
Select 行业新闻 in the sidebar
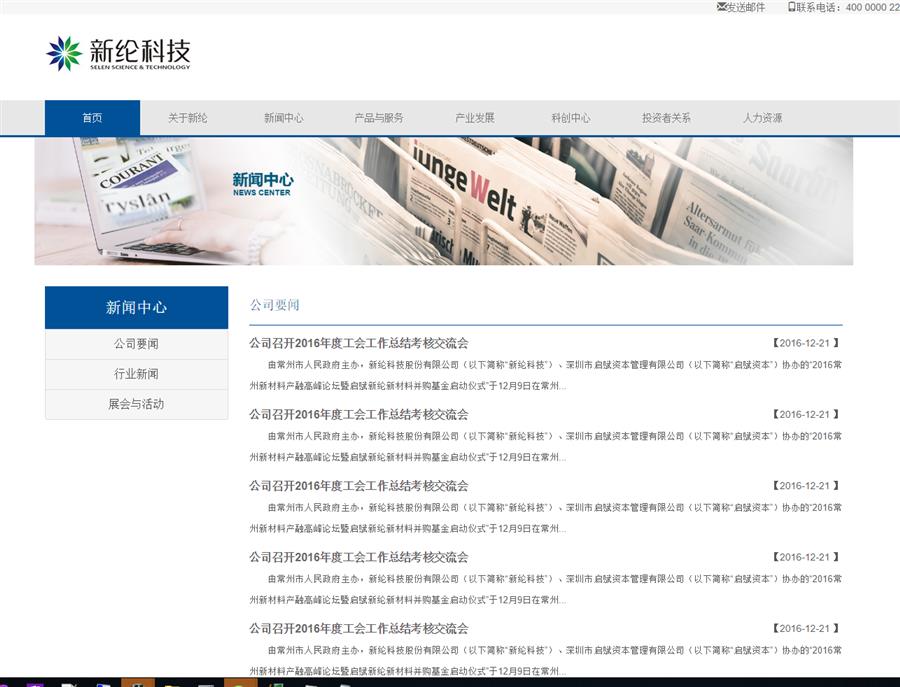coord(137,374)
